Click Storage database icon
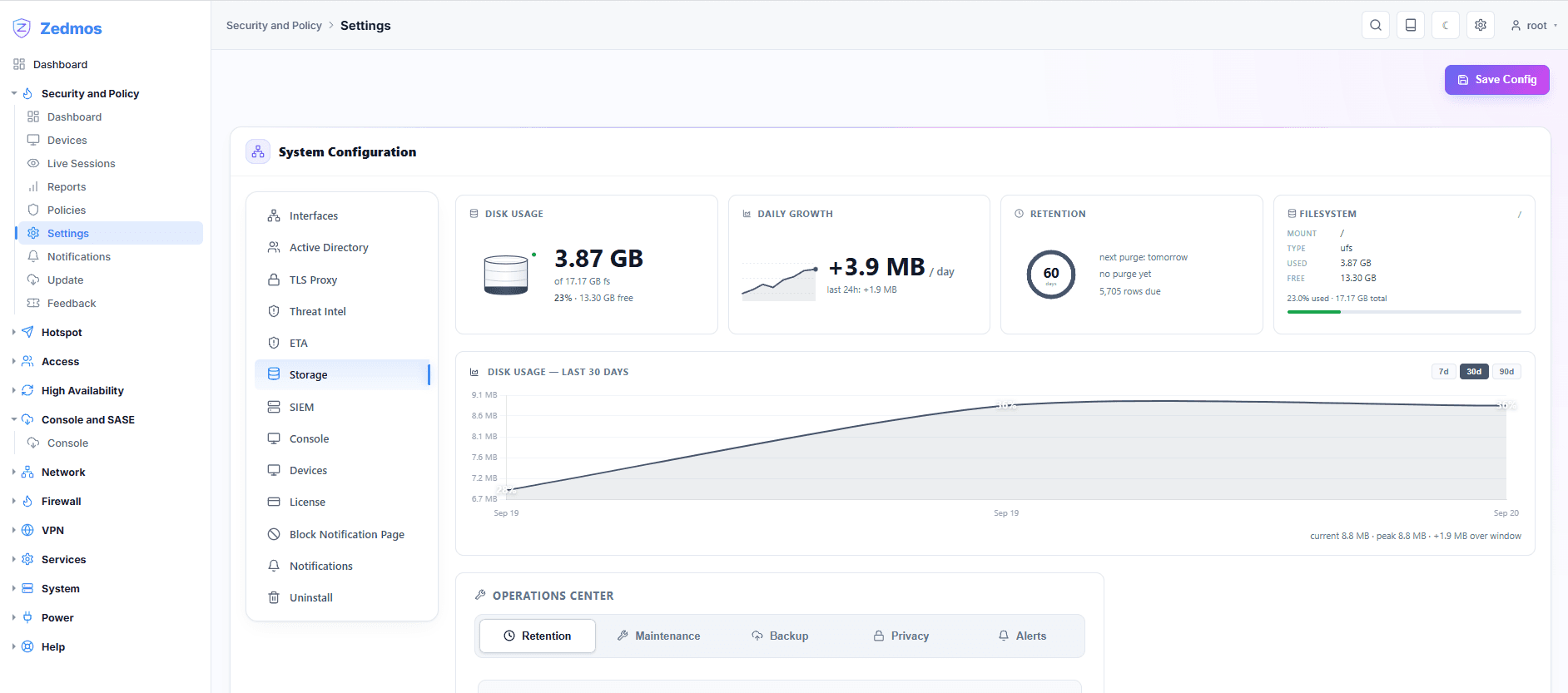The width and height of the screenshot is (1568, 693). (x=274, y=374)
